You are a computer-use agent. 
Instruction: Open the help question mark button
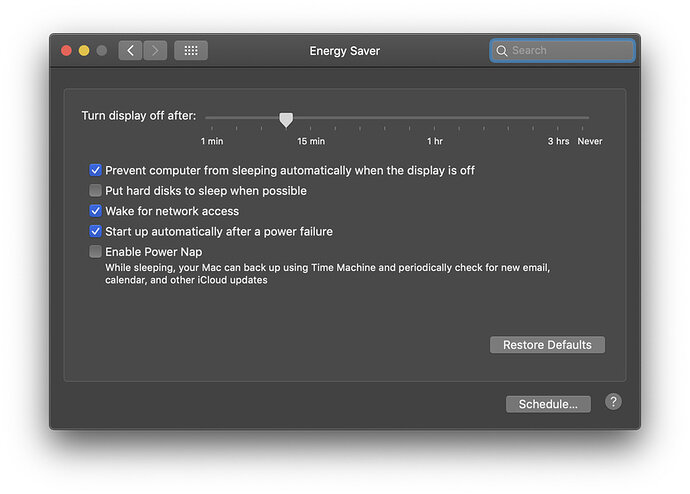click(x=613, y=401)
